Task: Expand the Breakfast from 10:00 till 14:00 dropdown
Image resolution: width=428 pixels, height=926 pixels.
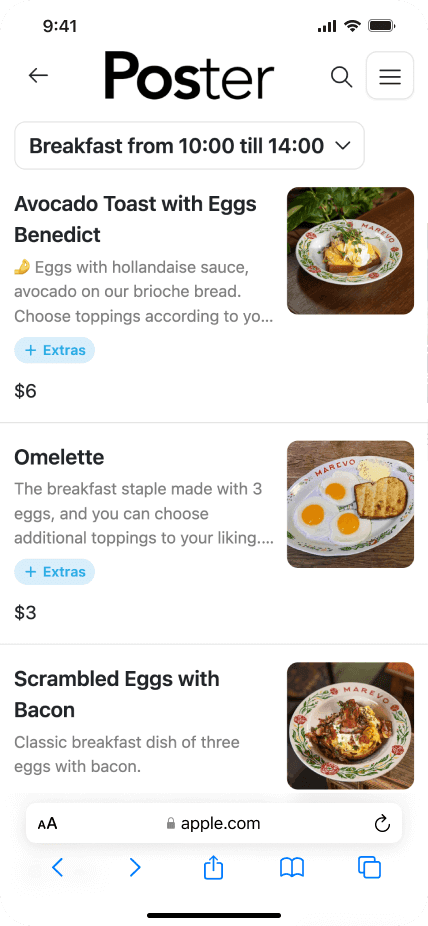Action: (x=190, y=145)
